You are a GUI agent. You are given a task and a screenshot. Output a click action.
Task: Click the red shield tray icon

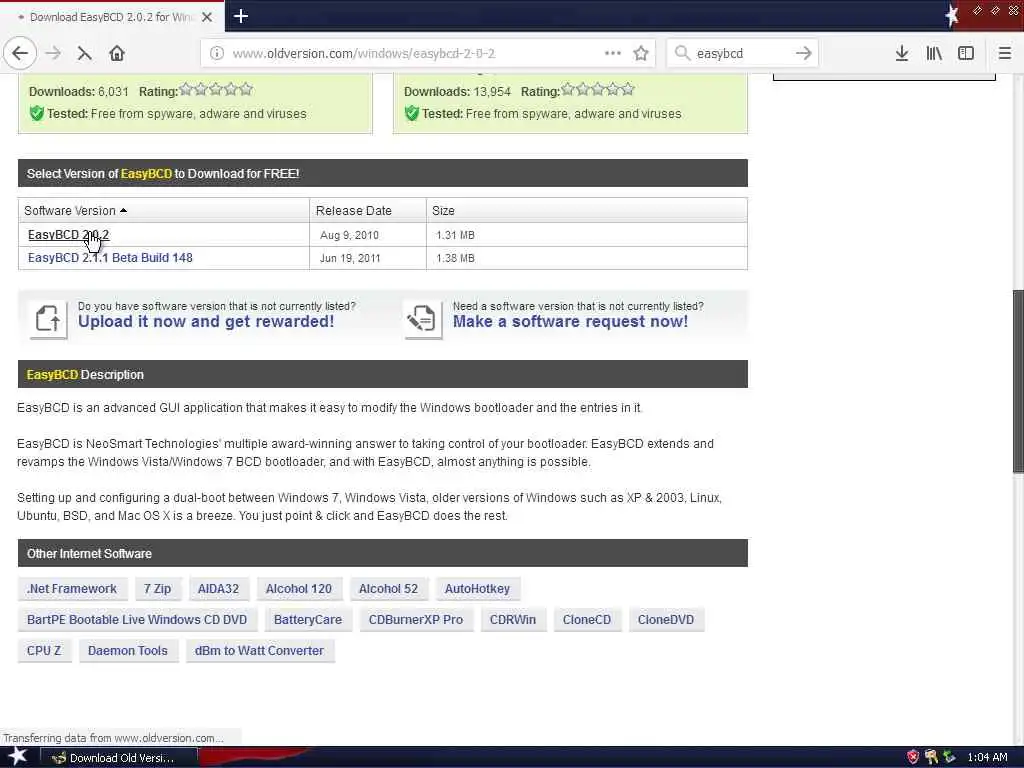[x=912, y=757]
